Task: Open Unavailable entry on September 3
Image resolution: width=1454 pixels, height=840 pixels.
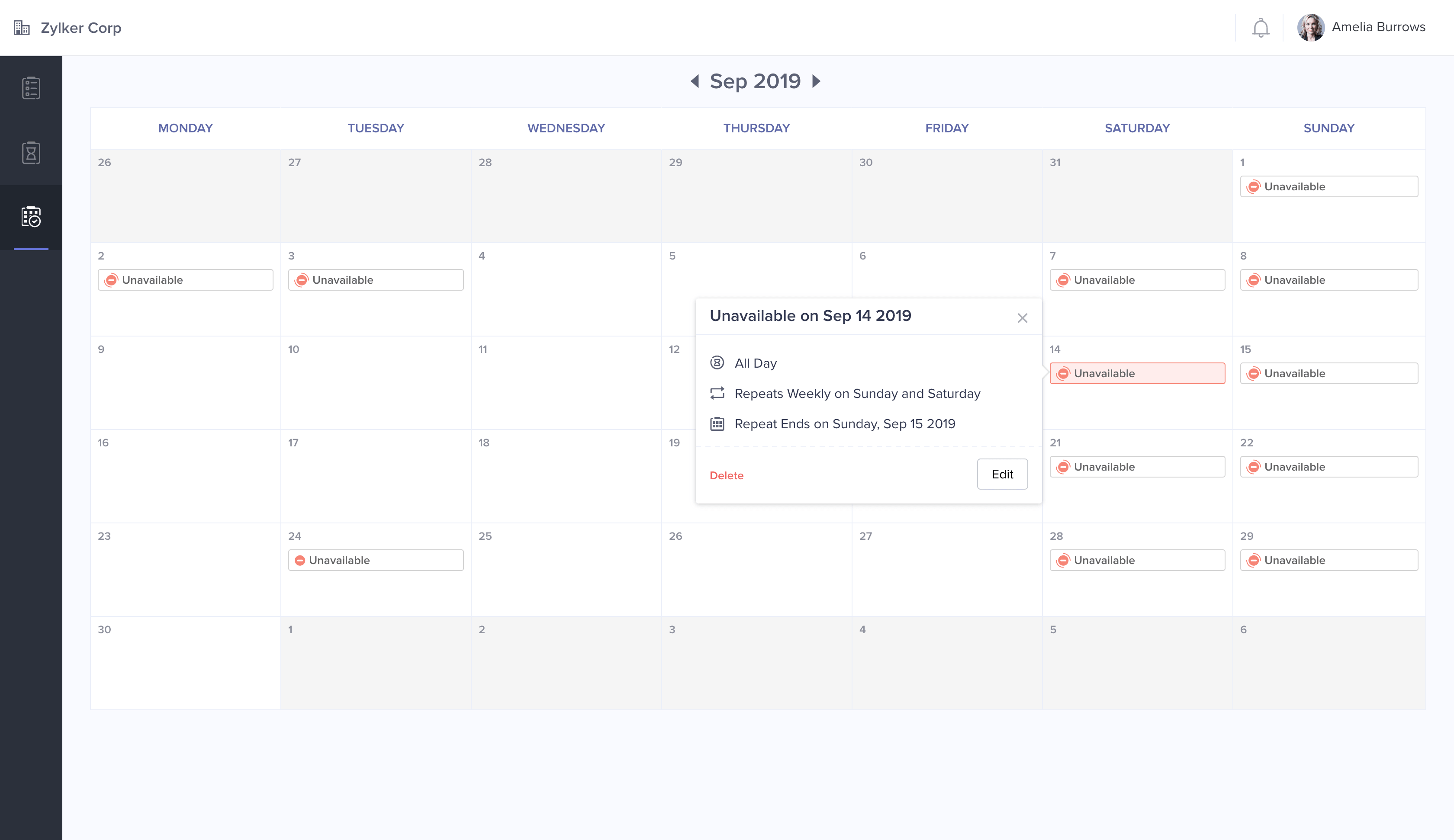Action: pos(376,280)
